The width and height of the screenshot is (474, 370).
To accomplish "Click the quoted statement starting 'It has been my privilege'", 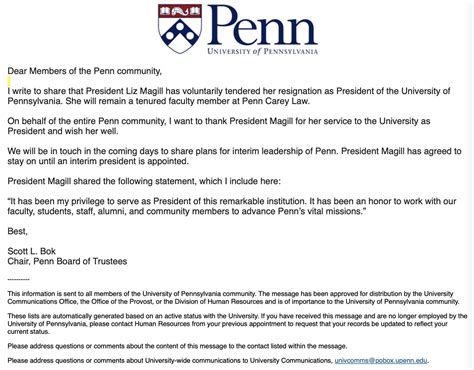I will tap(232, 206).
